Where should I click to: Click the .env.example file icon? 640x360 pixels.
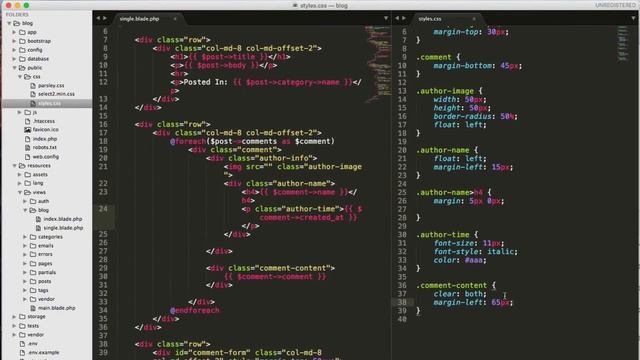click(22, 353)
